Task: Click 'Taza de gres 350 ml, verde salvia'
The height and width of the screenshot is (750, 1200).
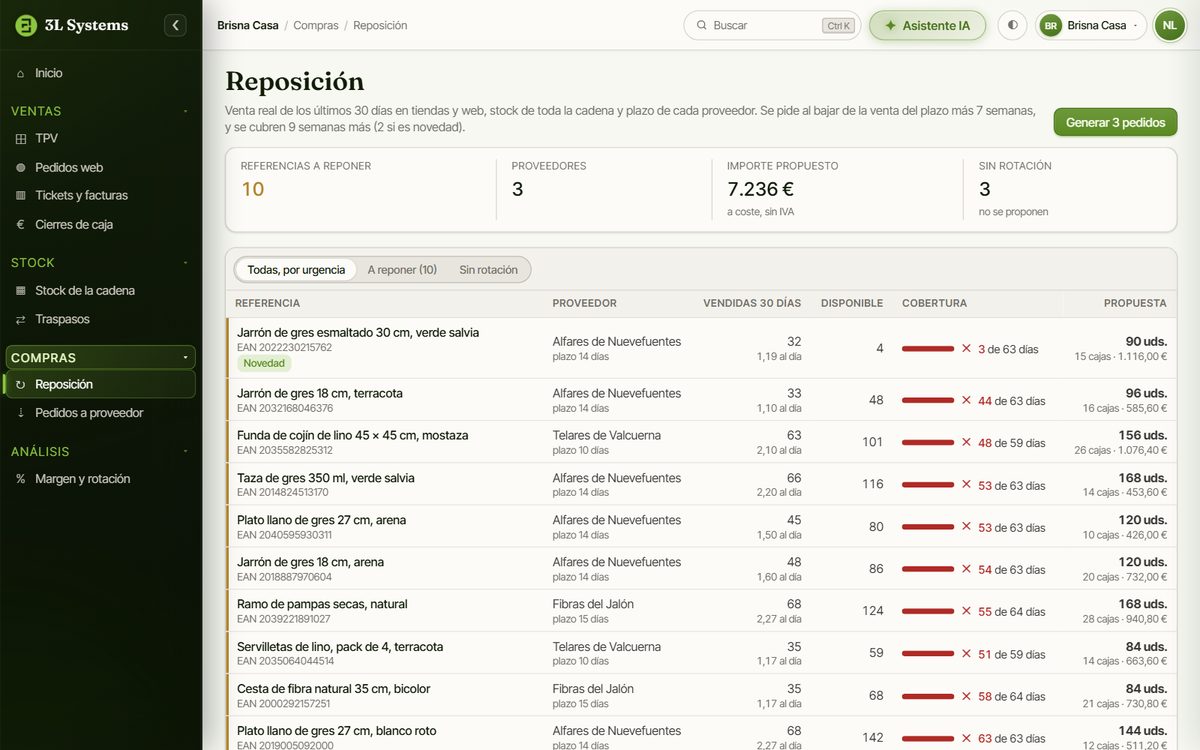Action: (x=326, y=478)
